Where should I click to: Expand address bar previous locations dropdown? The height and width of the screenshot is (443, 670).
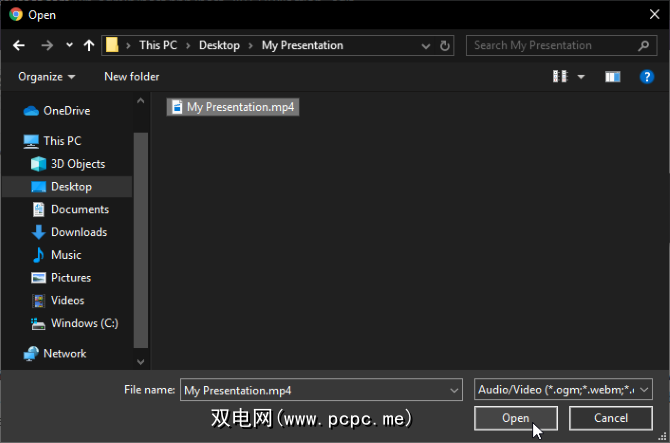coord(426,46)
